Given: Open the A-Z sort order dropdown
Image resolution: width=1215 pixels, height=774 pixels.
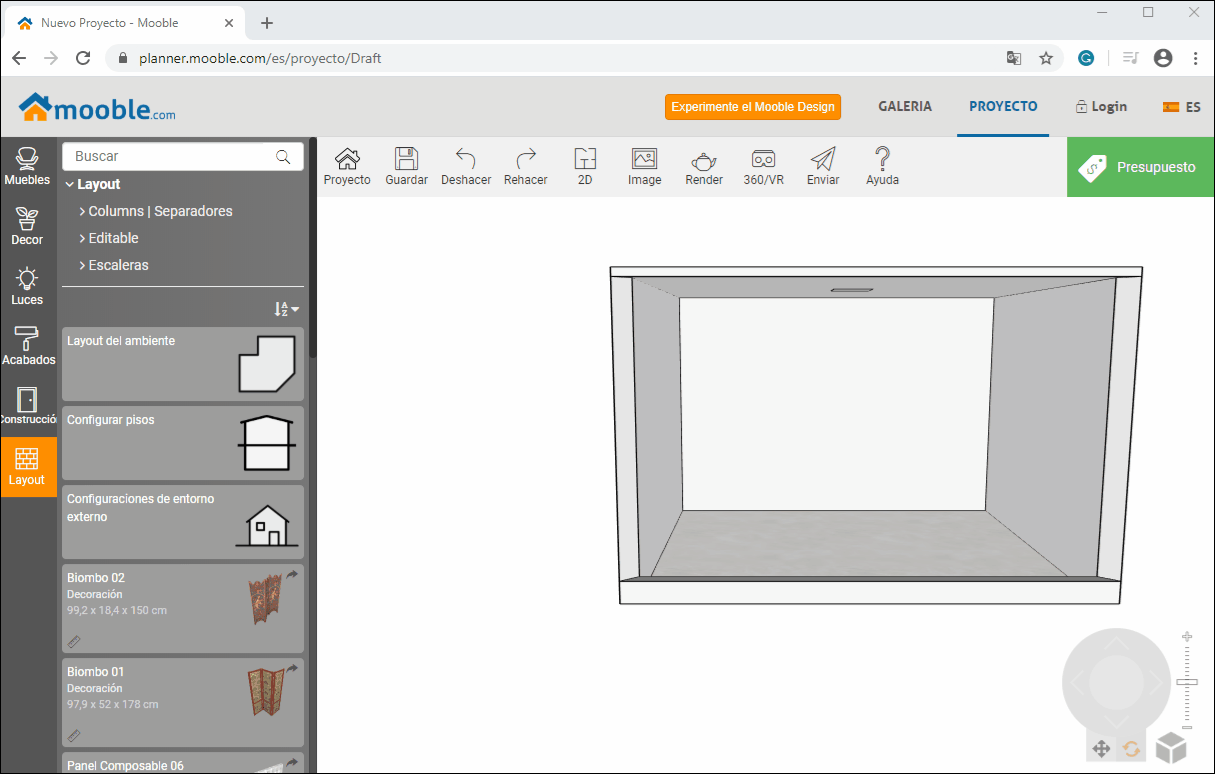Looking at the screenshot, I should [287, 309].
